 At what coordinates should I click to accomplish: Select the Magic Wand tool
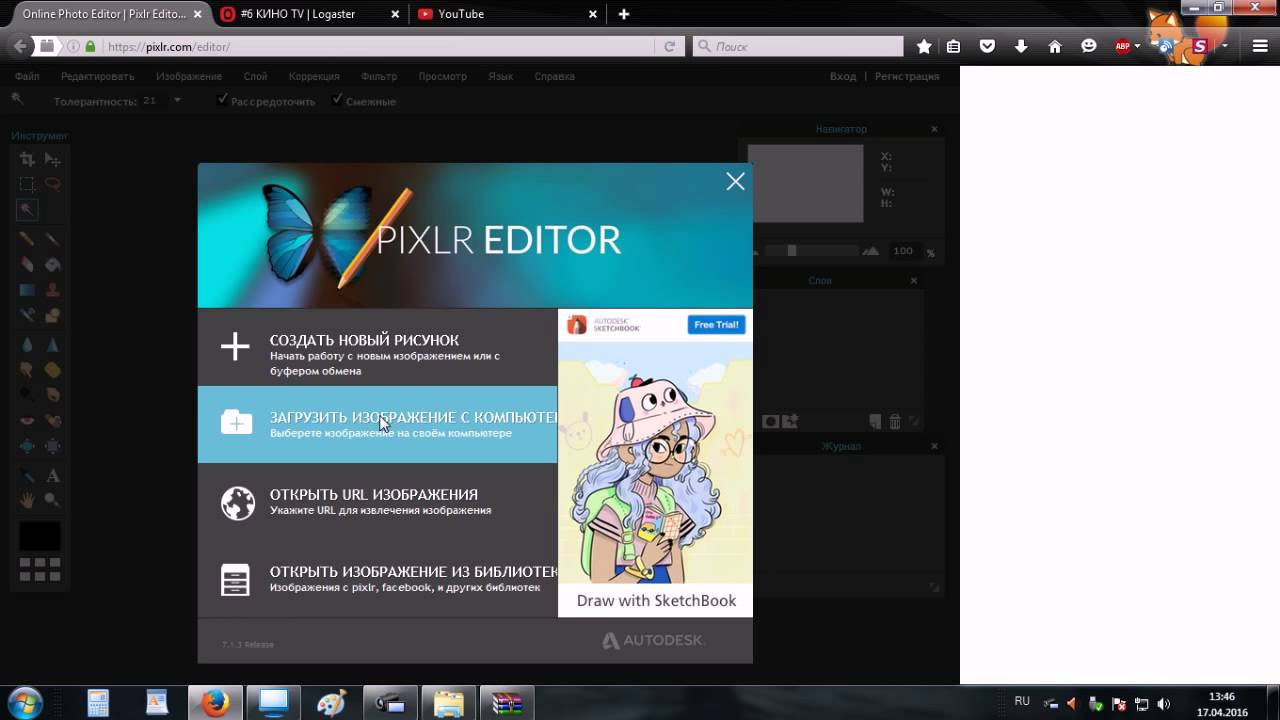[x=27, y=210]
